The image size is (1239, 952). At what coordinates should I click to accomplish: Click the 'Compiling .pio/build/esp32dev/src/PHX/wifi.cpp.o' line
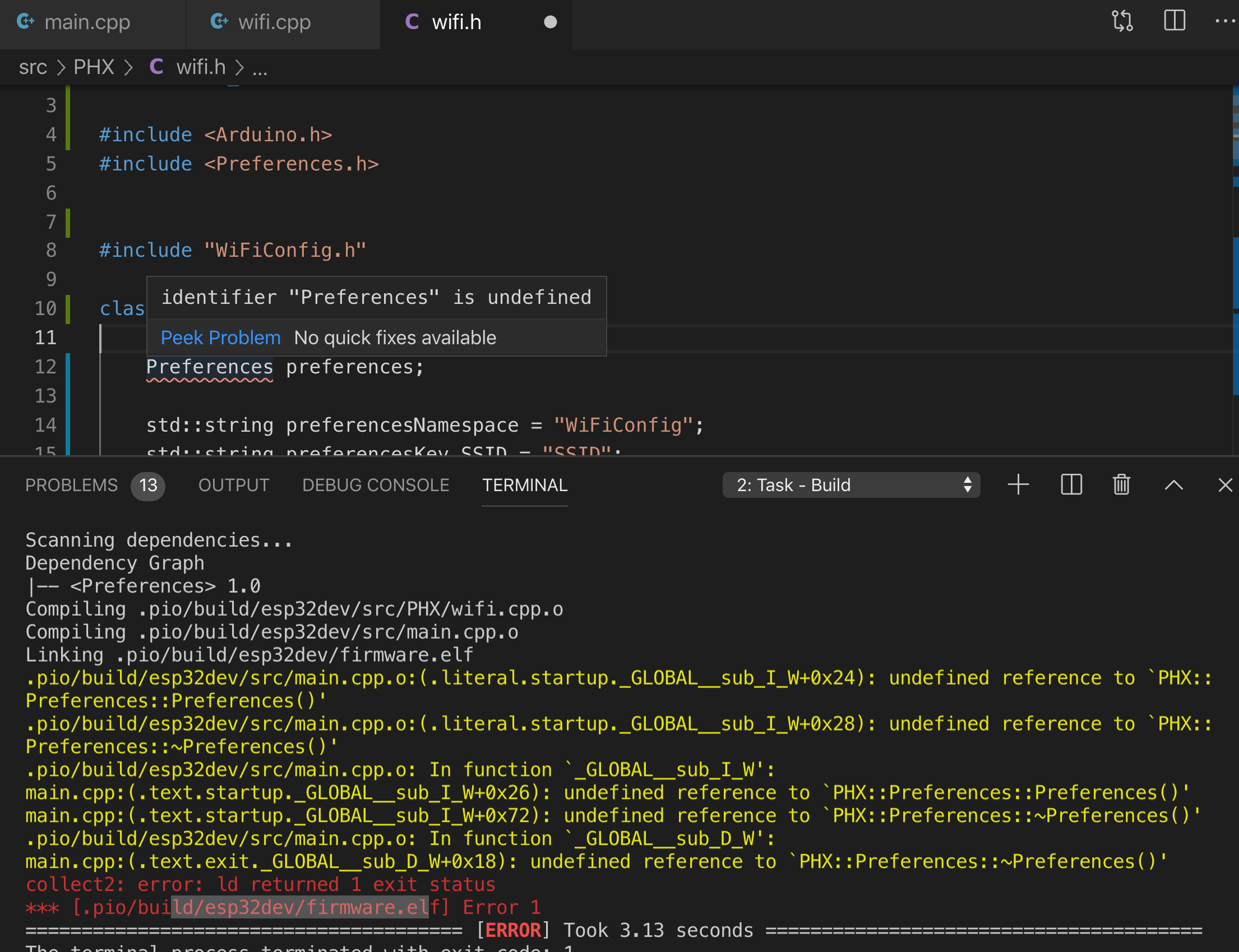(294, 609)
